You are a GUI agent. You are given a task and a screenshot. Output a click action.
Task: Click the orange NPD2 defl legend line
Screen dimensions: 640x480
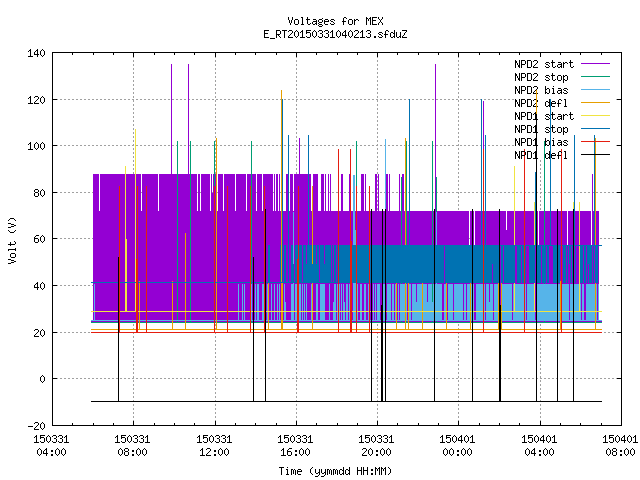[596, 102]
